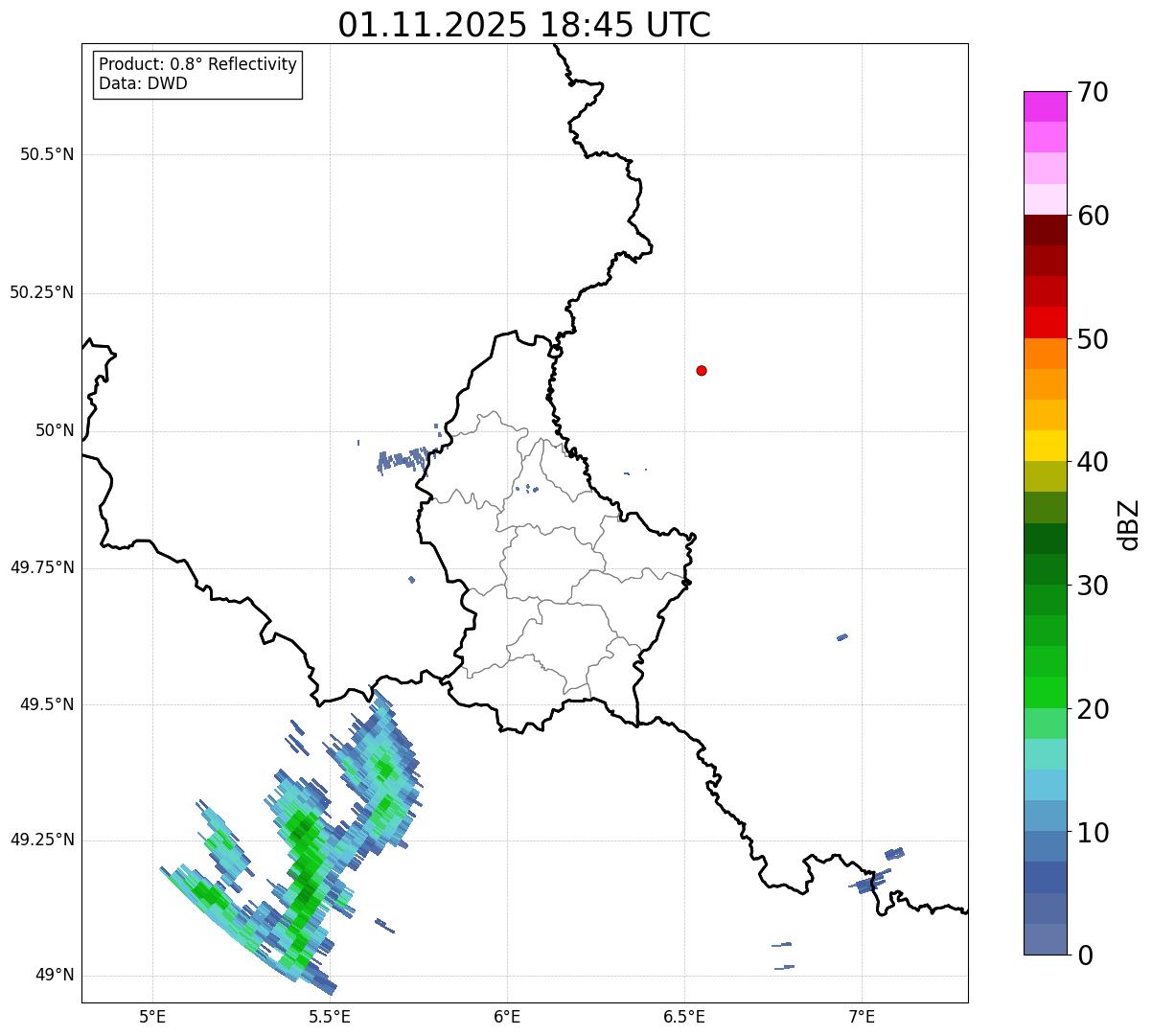Click the 30 value on colorbar
Viewport: 1152px width, 1036px height.
(x=1094, y=586)
